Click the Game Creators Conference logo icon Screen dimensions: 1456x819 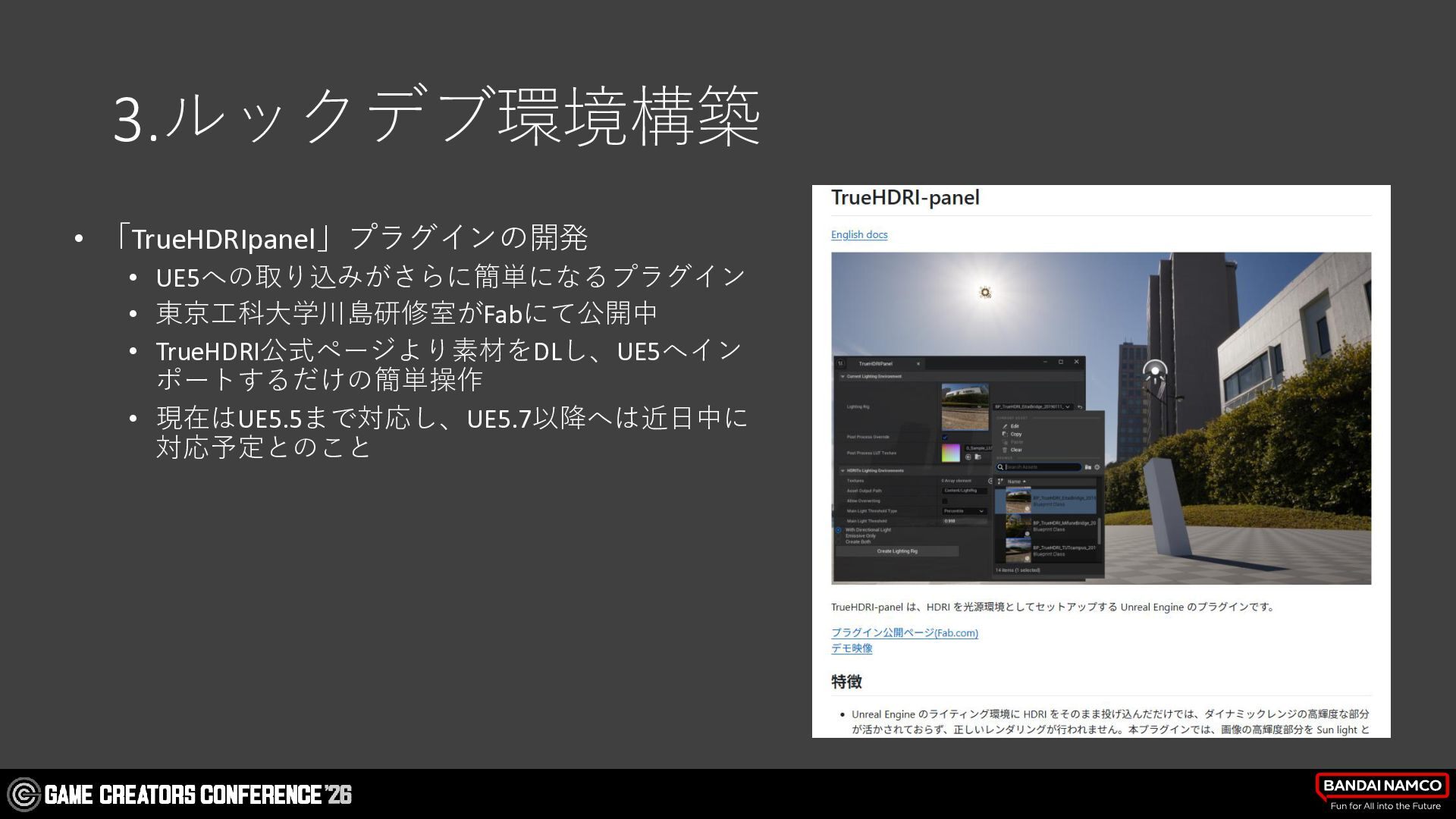click(24, 795)
